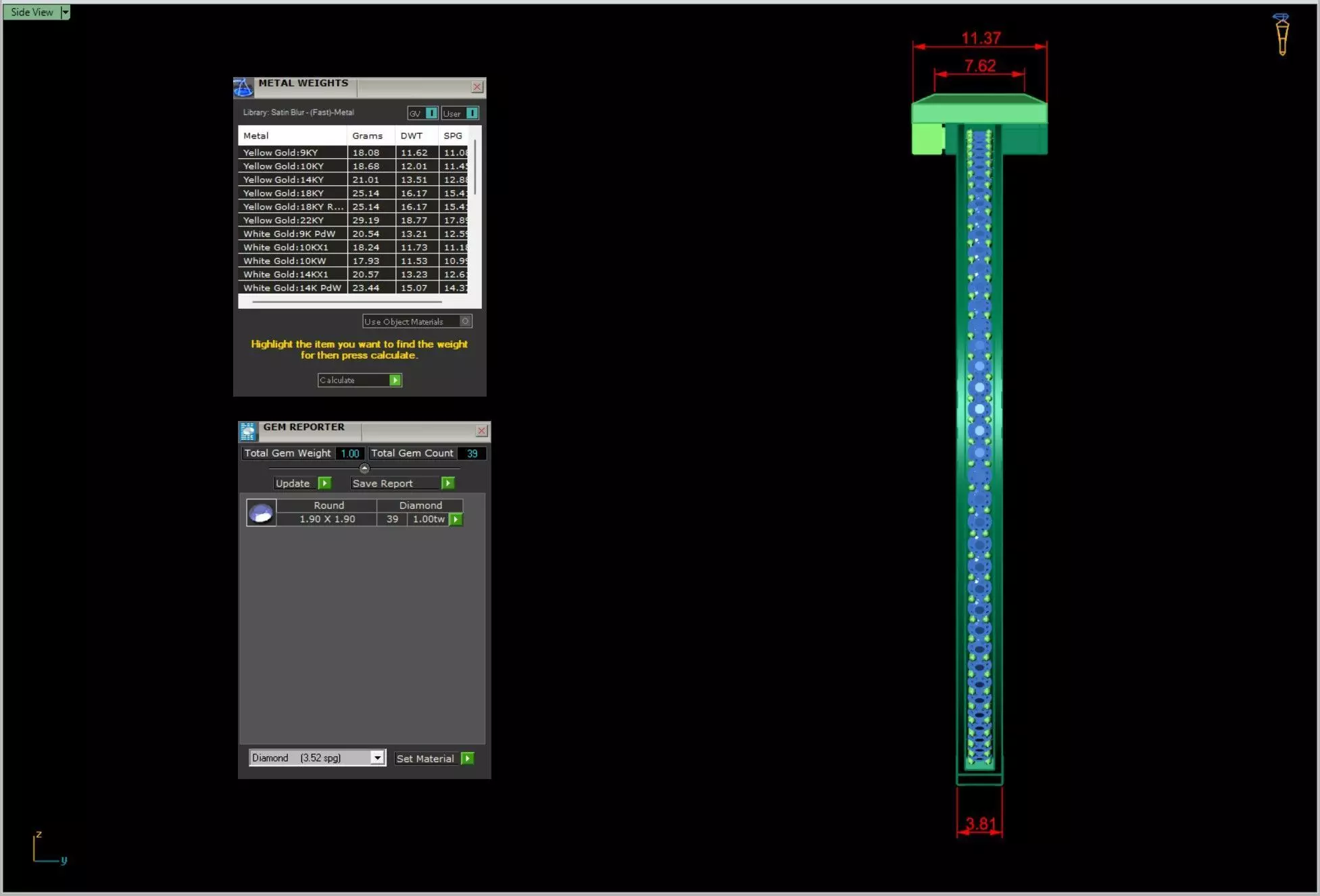Click the Gem Reporter panel icon
The width and height of the screenshot is (1320, 896).
(x=248, y=431)
